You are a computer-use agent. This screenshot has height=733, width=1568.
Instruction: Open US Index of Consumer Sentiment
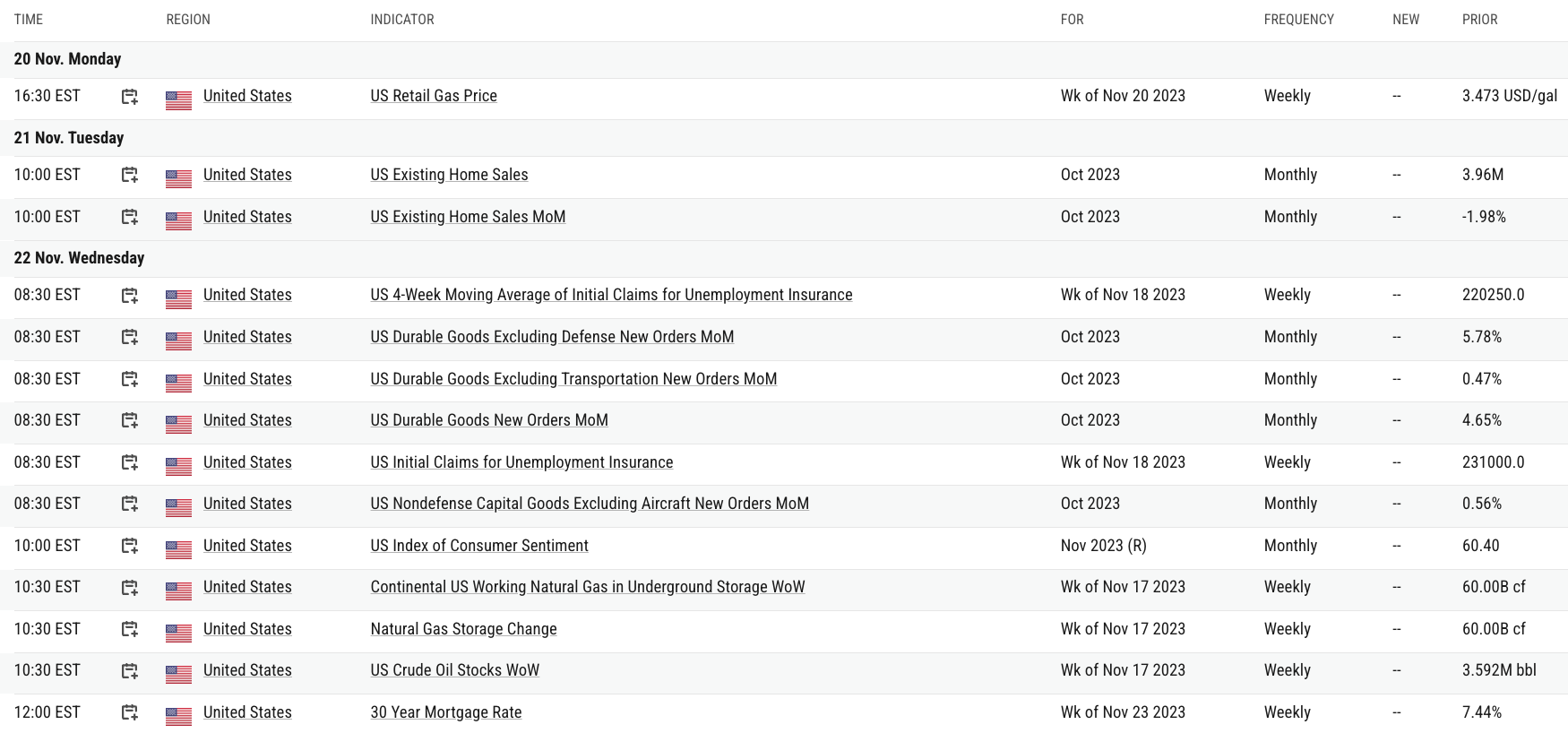click(x=479, y=546)
